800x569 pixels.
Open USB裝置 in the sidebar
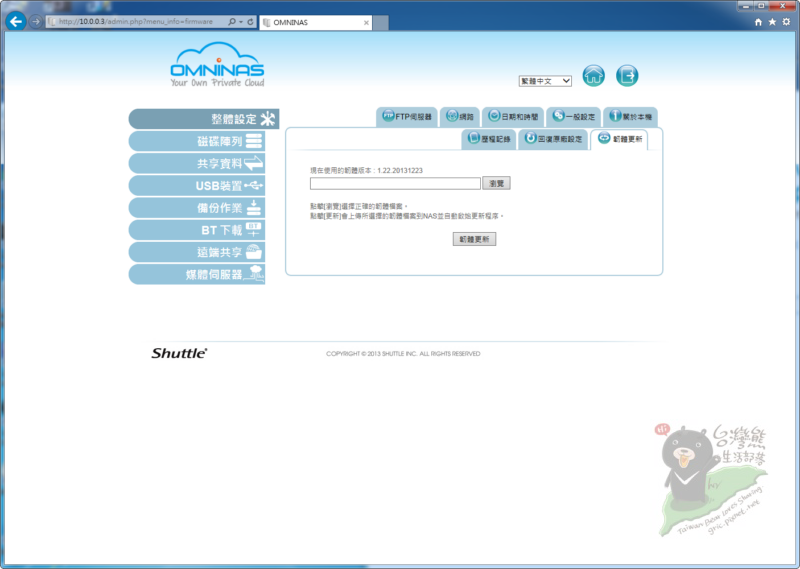pyautogui.click(x=197, y=186)
